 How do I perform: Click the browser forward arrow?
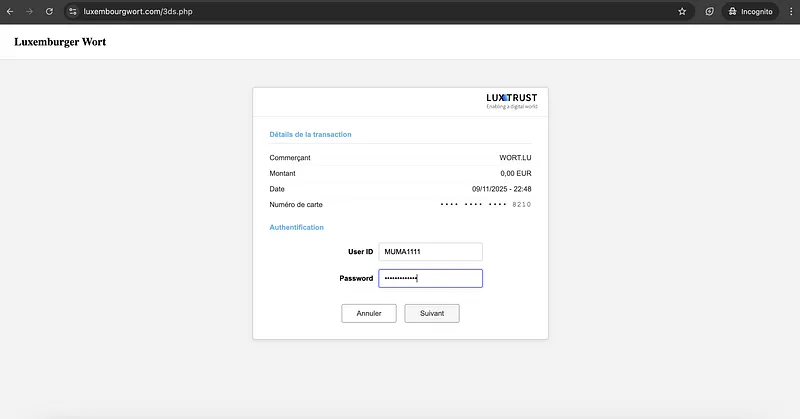pyautogui.click(x=30, y=11)
